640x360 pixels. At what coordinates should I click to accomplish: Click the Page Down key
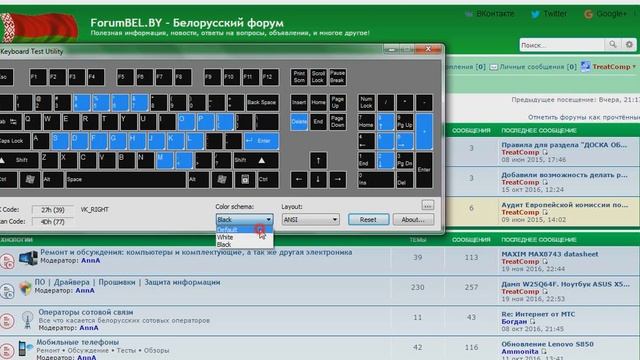[x=338, y=122]
